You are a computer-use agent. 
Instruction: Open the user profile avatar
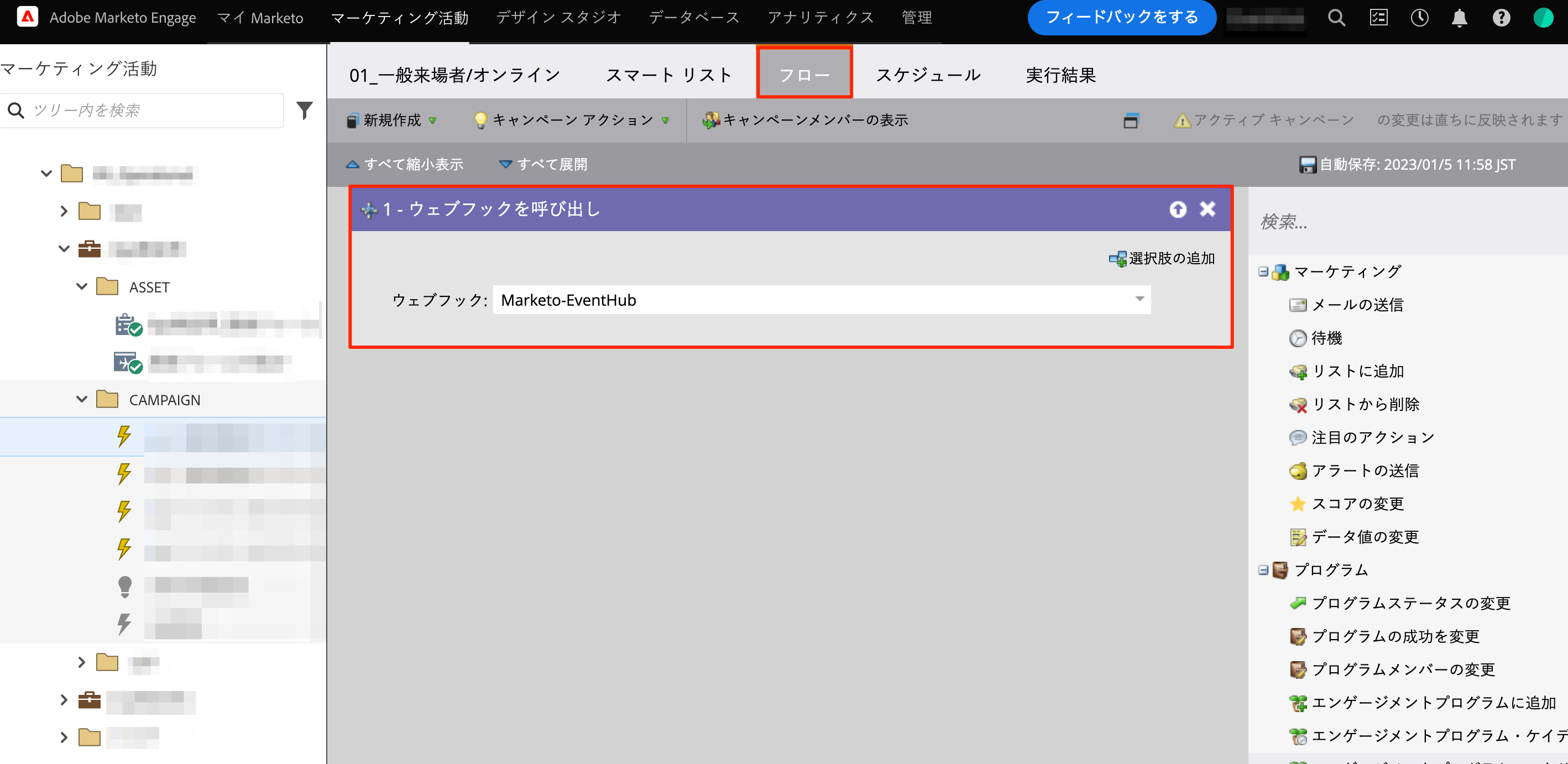point(1543,18)
